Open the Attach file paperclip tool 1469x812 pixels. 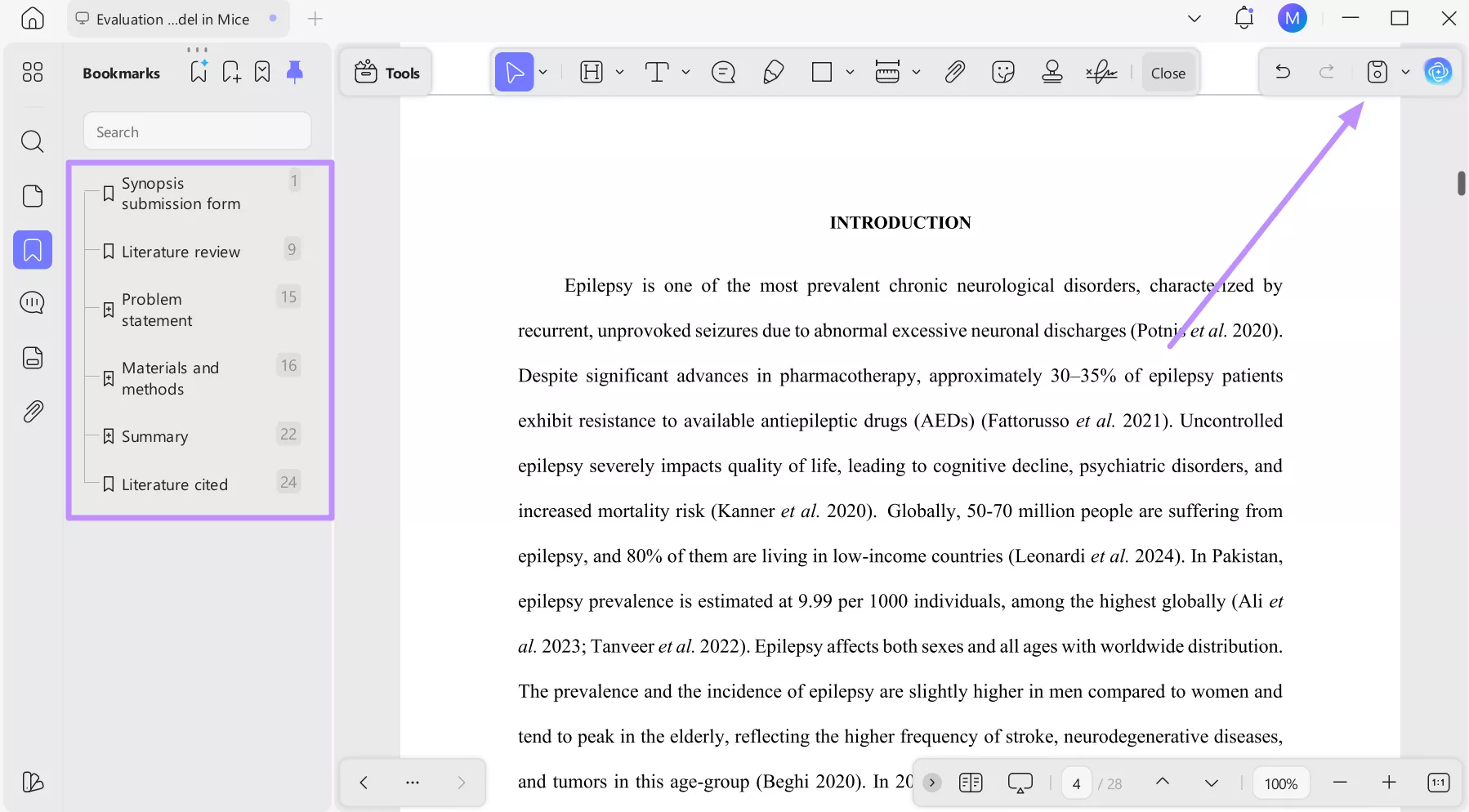click(954, 72)
